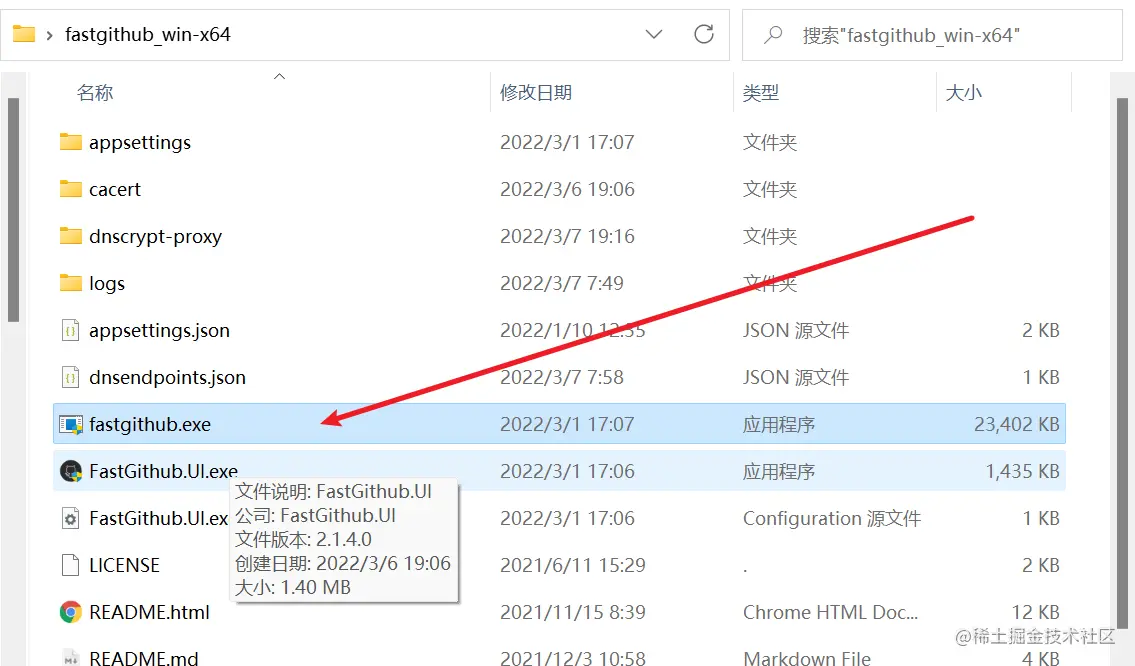
Task: Sort by the 名称 column header
Action: tap(95, 93)
